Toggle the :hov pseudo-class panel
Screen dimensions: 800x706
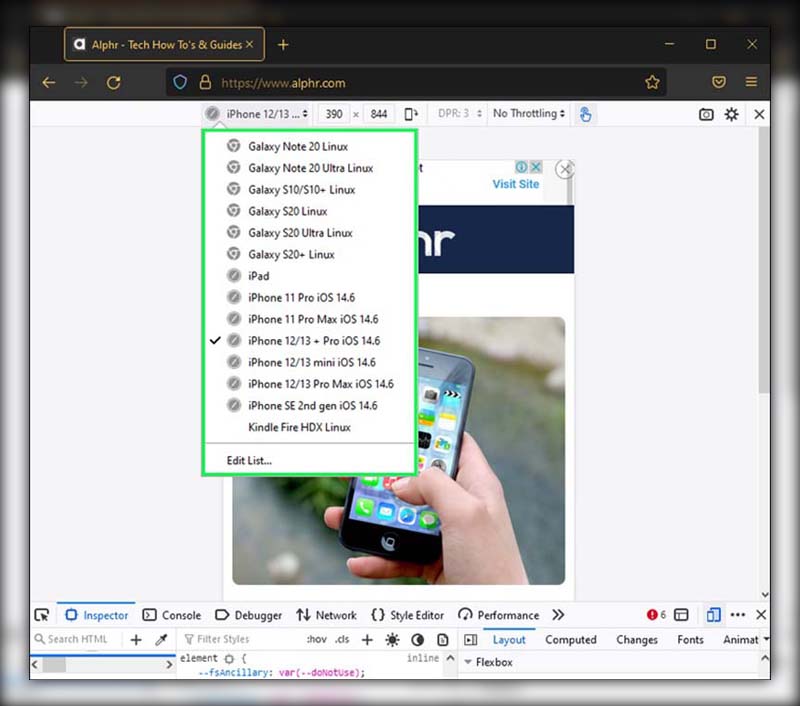point(317,640)
